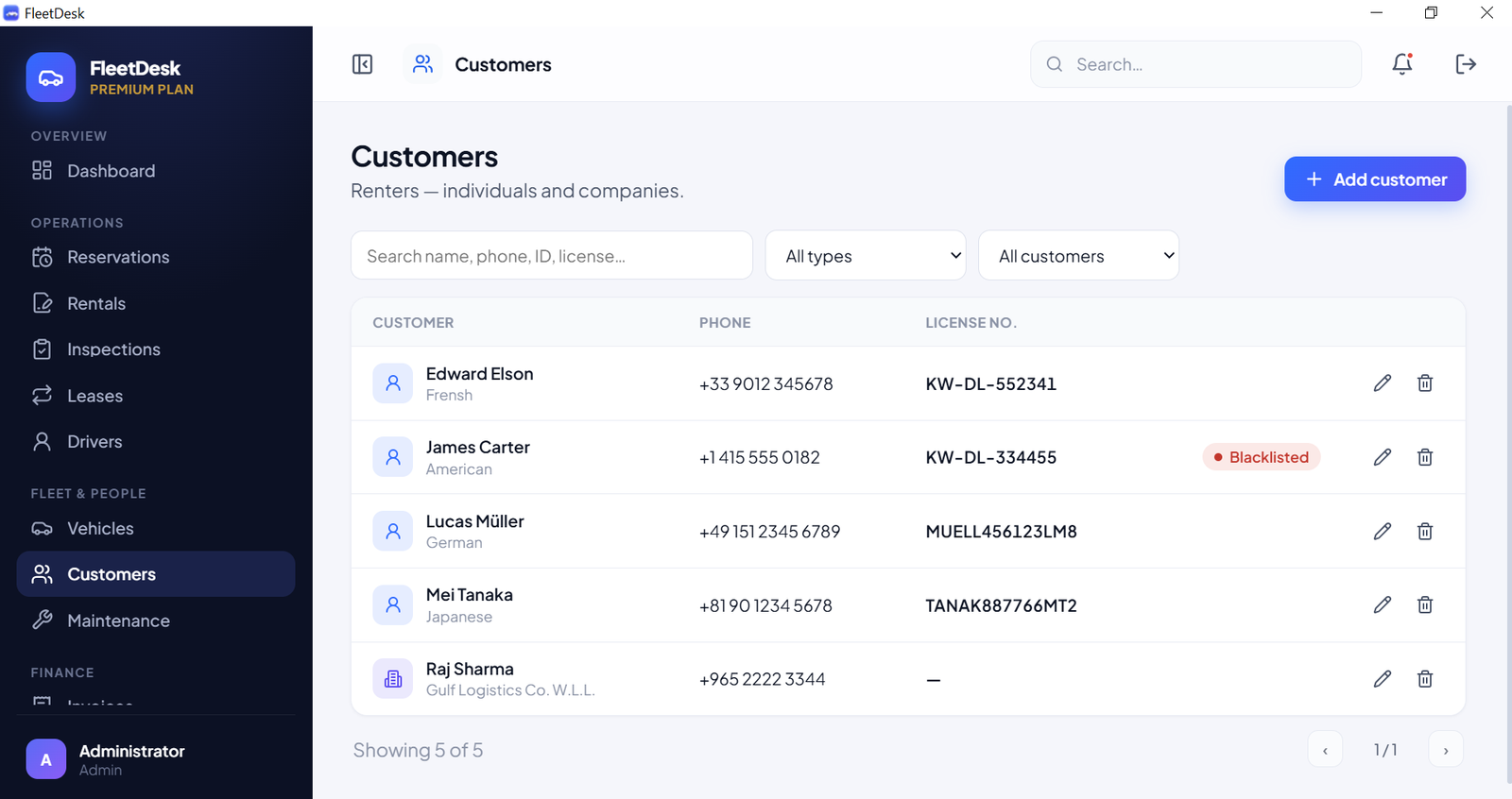Open the notifications bell

point(1402,64)
